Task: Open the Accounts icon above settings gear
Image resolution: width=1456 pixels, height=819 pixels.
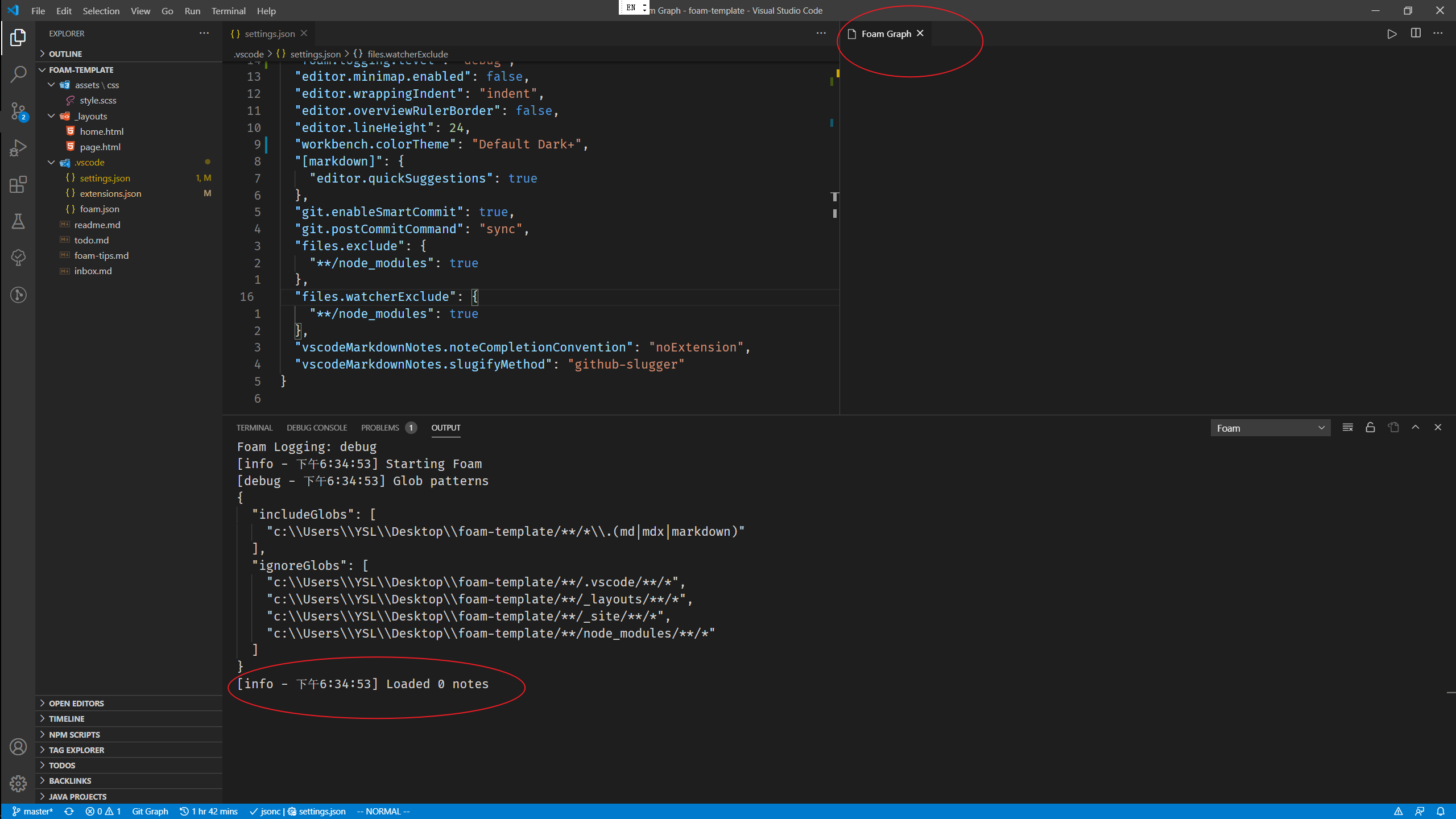Action: pos(18,747)
